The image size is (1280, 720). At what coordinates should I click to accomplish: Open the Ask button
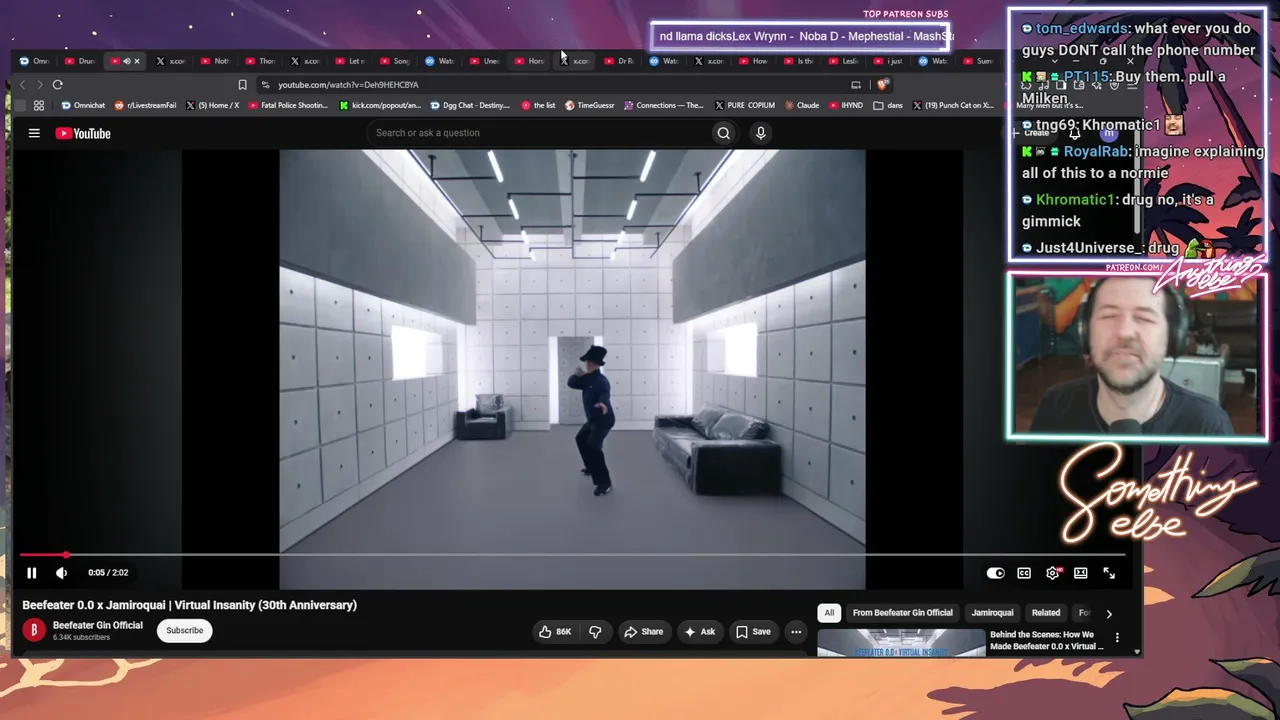[x=699, y=632]
